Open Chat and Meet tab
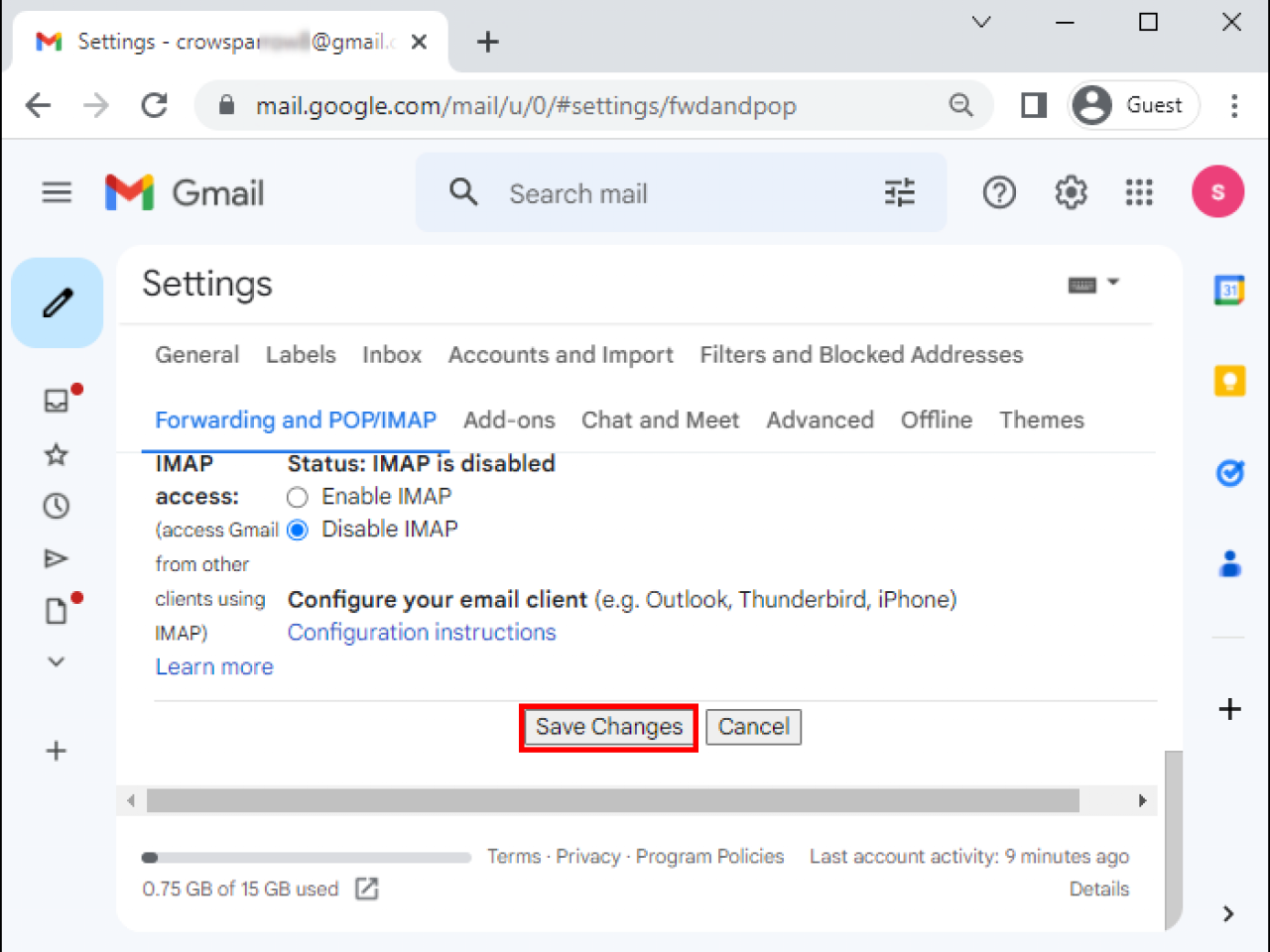 coord(661,420)
